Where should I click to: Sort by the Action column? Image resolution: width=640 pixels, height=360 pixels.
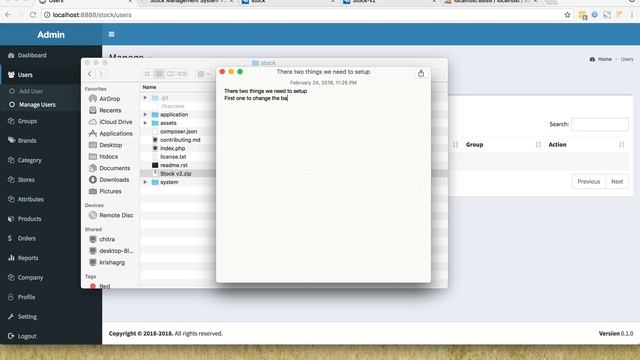coord(586,144)
